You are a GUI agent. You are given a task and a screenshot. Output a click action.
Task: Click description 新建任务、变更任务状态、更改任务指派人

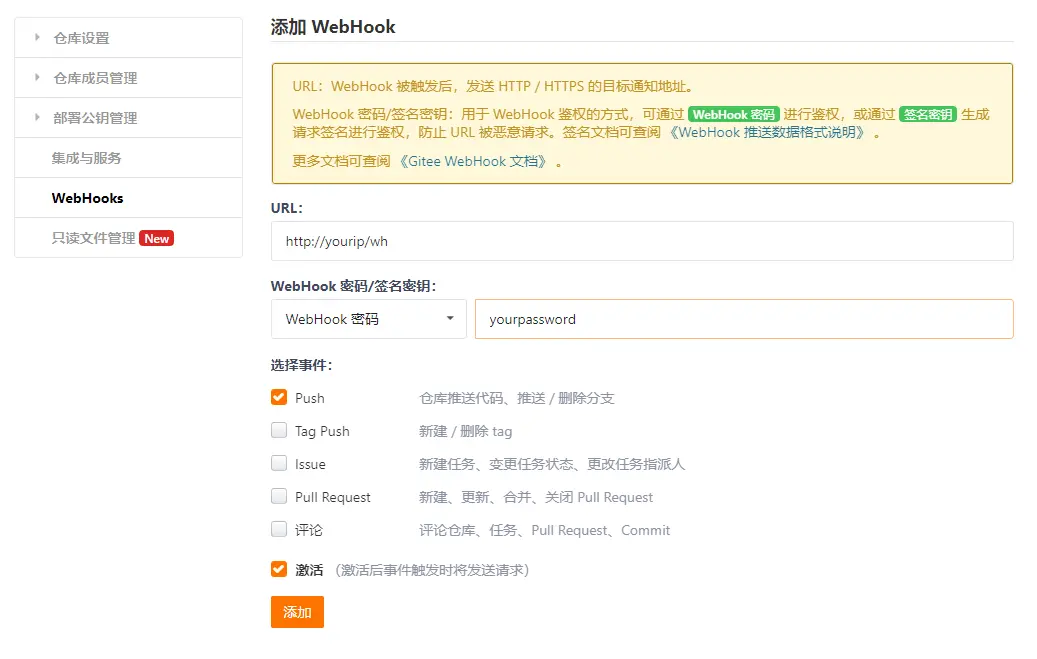point(552,464)
